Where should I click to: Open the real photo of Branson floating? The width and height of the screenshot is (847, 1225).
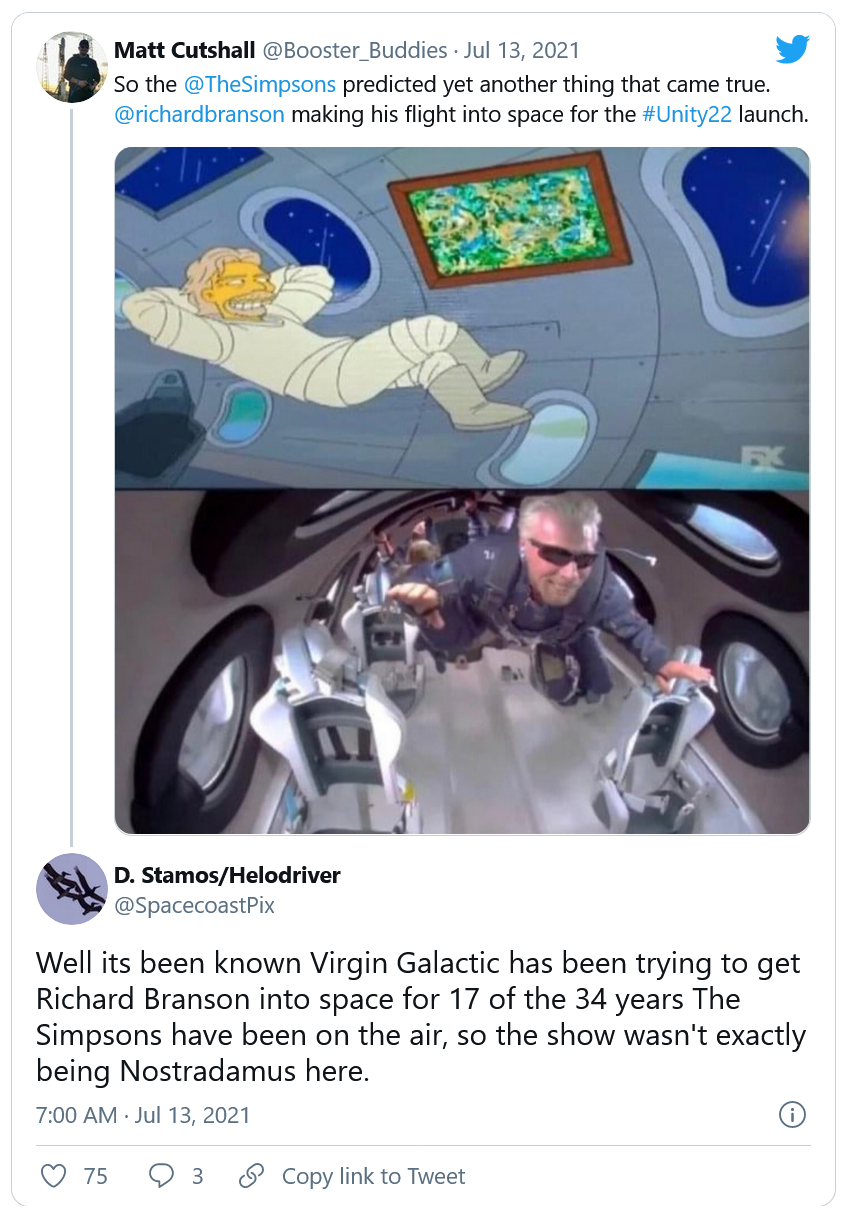tap(462, 660)
